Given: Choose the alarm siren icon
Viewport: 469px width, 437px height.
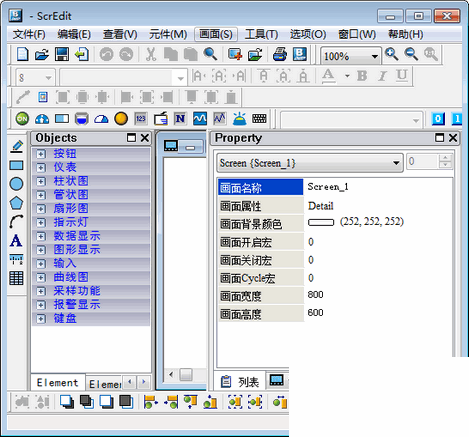Looking at the screenshot, I should point(239,119).
